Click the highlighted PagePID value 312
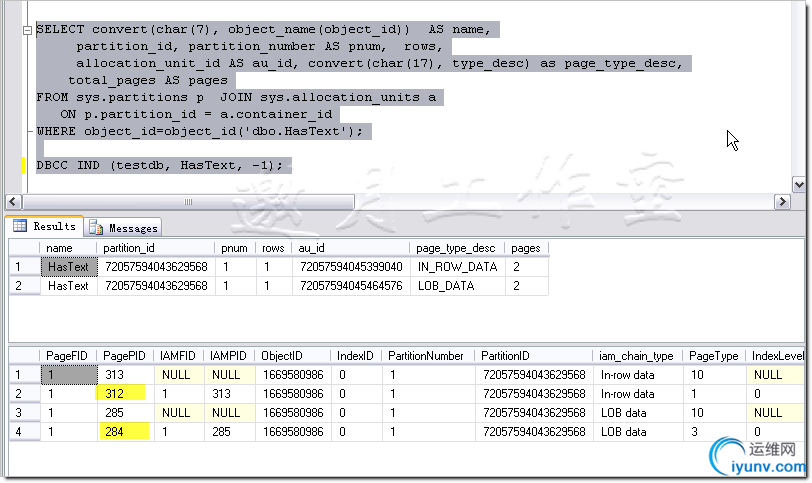 (x=125, y=394)
